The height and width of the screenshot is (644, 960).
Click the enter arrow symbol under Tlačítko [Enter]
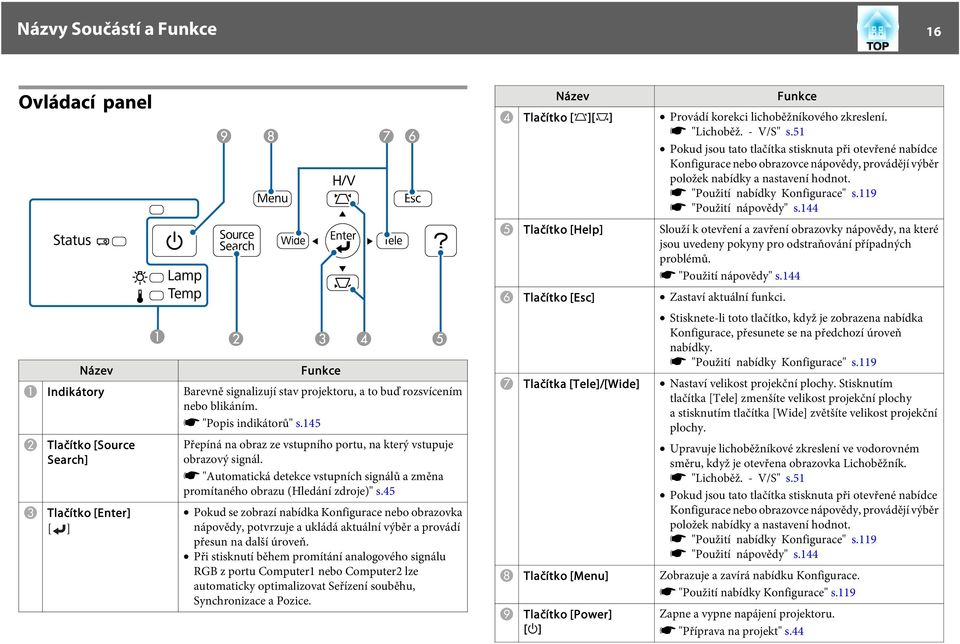[59, 529]
